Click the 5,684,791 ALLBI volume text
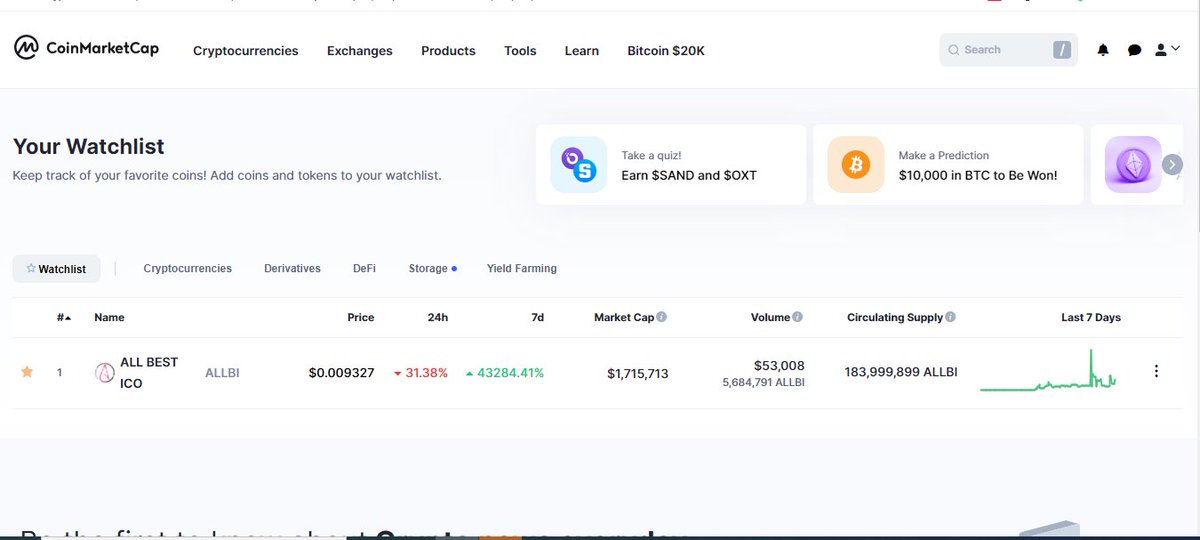The image size is (1200, 540). tap(763, 383)
